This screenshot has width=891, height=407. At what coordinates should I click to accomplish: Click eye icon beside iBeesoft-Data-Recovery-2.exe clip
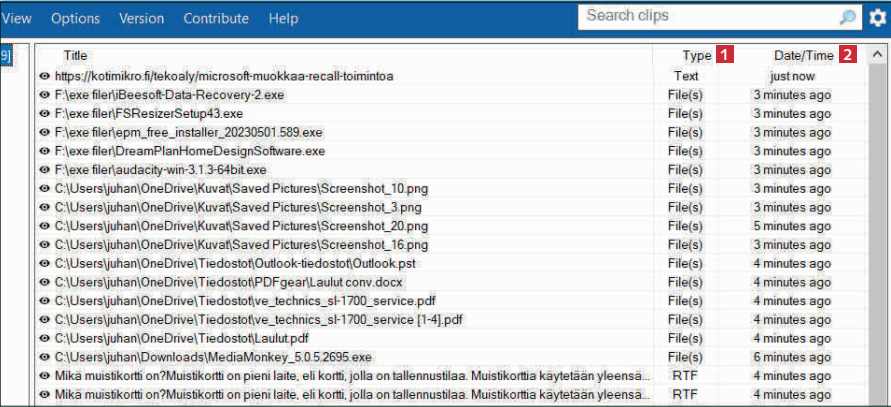44,95
